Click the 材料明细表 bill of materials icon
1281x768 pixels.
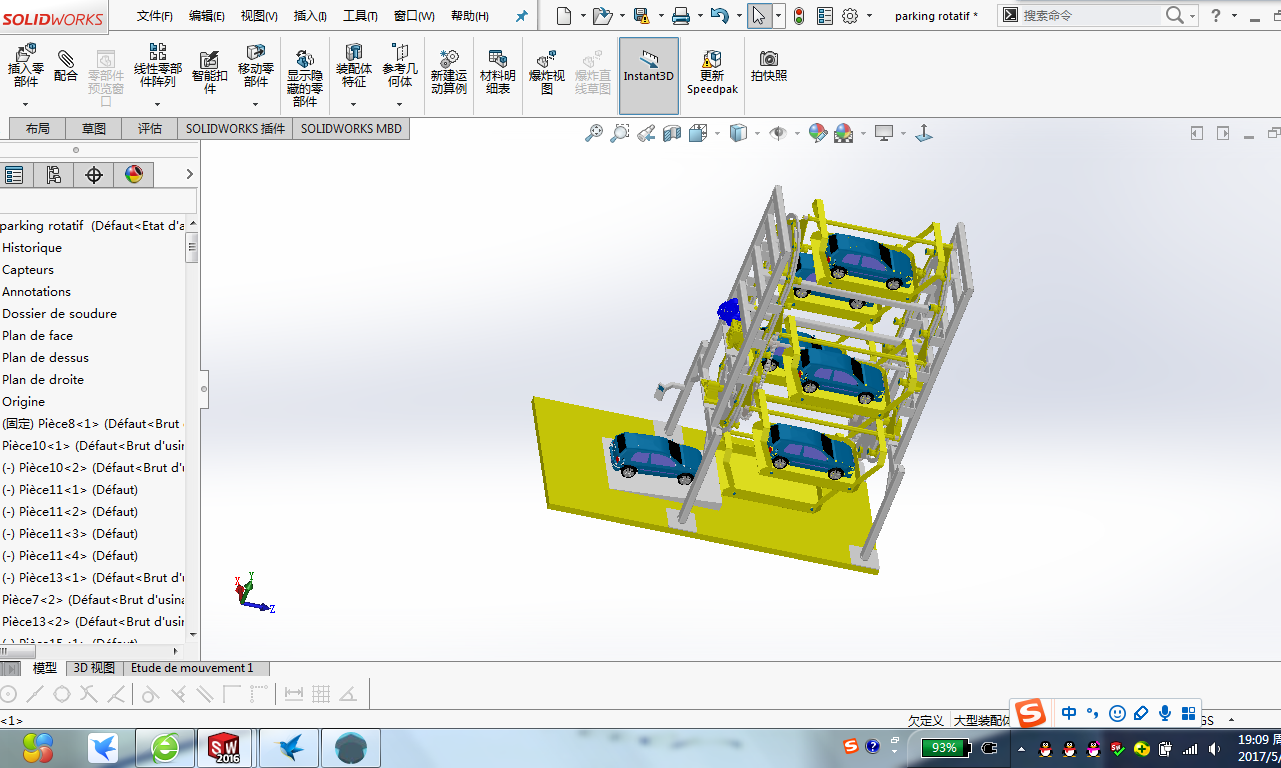[497, 72]
